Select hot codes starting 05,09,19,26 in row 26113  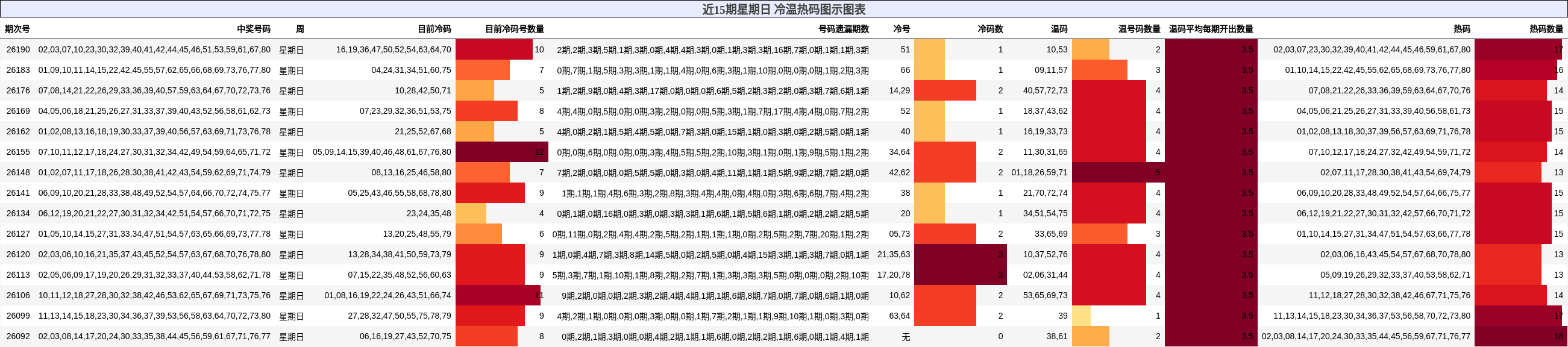point(1395,275)
